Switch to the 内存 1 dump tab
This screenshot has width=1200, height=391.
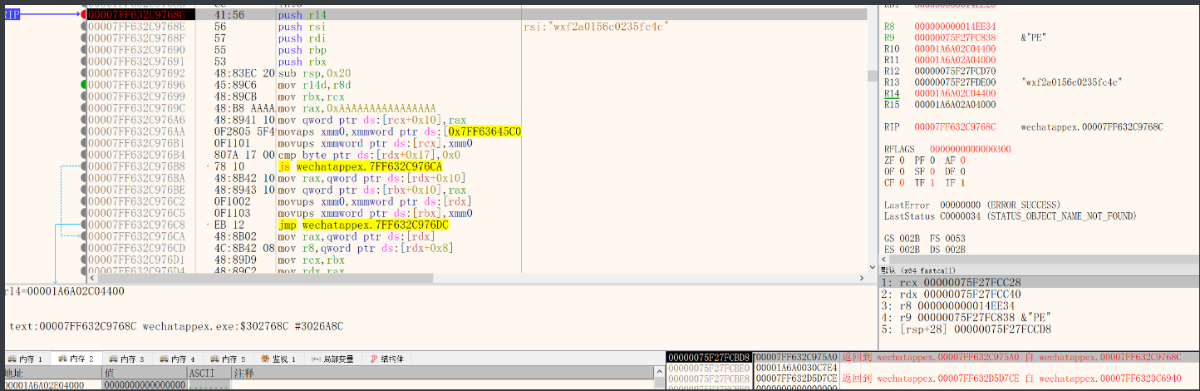pyautogui.click(x=26, y=358)
